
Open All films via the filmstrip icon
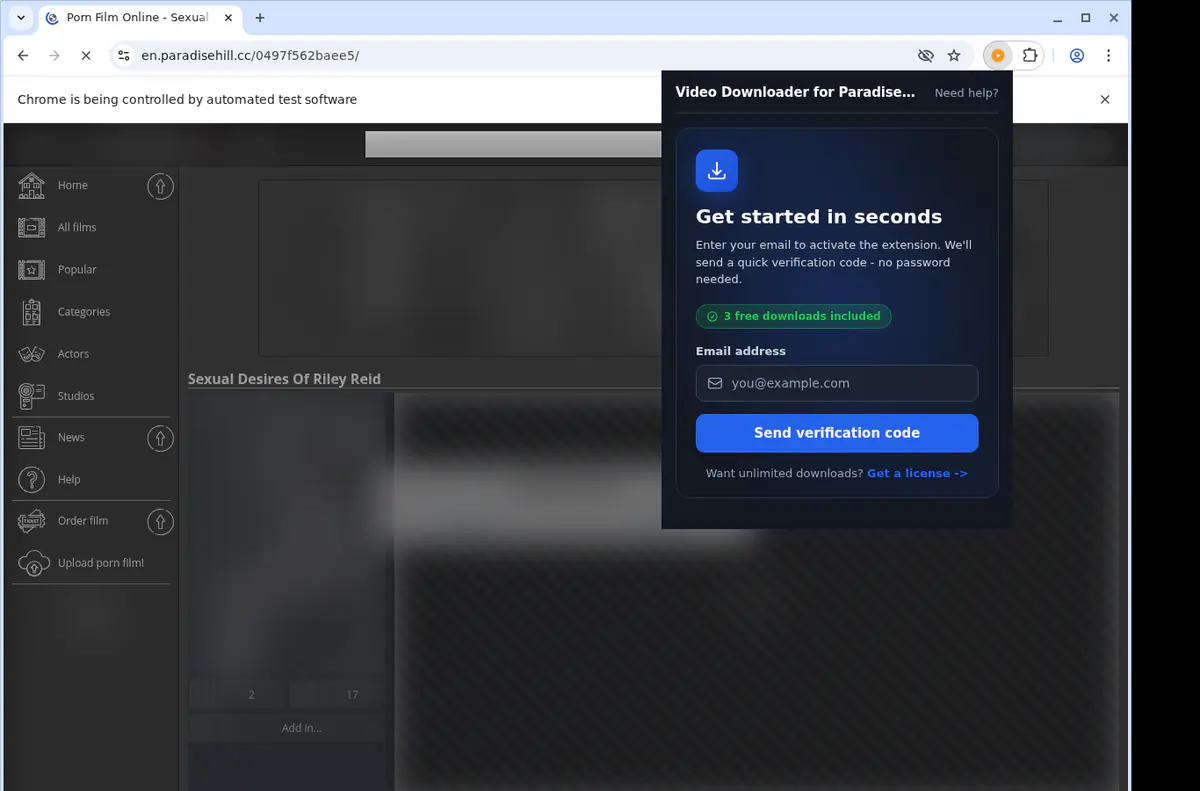tap(31, 227)
